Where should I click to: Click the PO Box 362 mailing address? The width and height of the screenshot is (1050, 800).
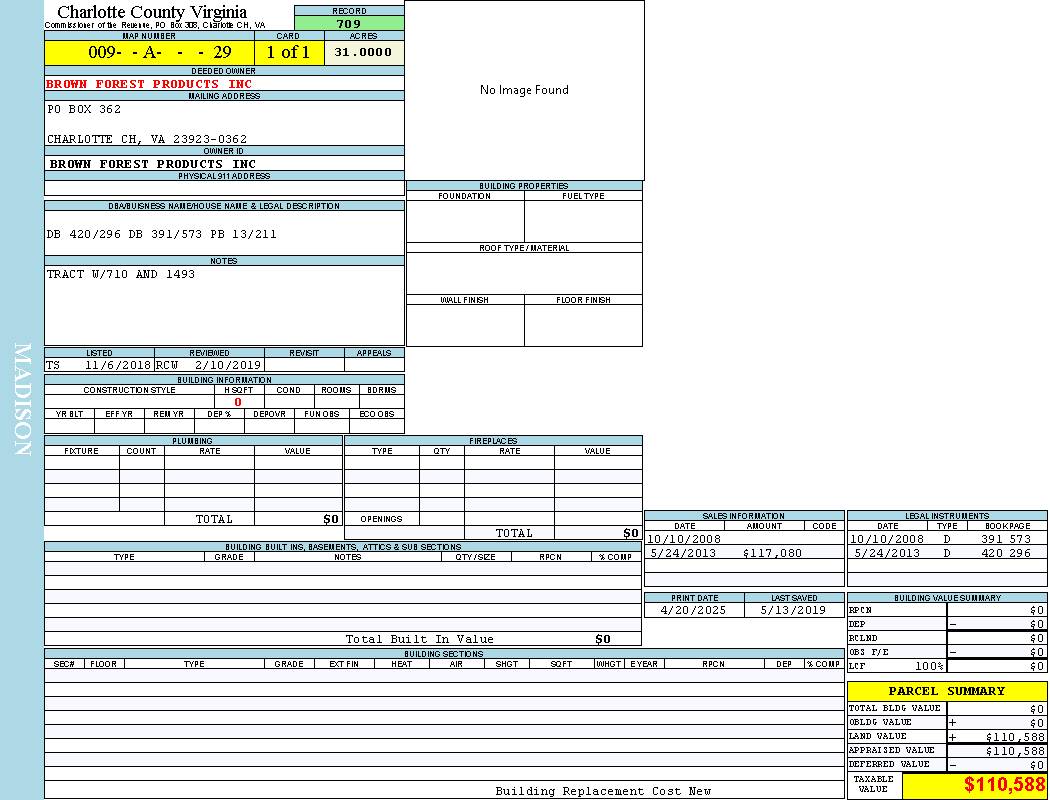[84, 109]
